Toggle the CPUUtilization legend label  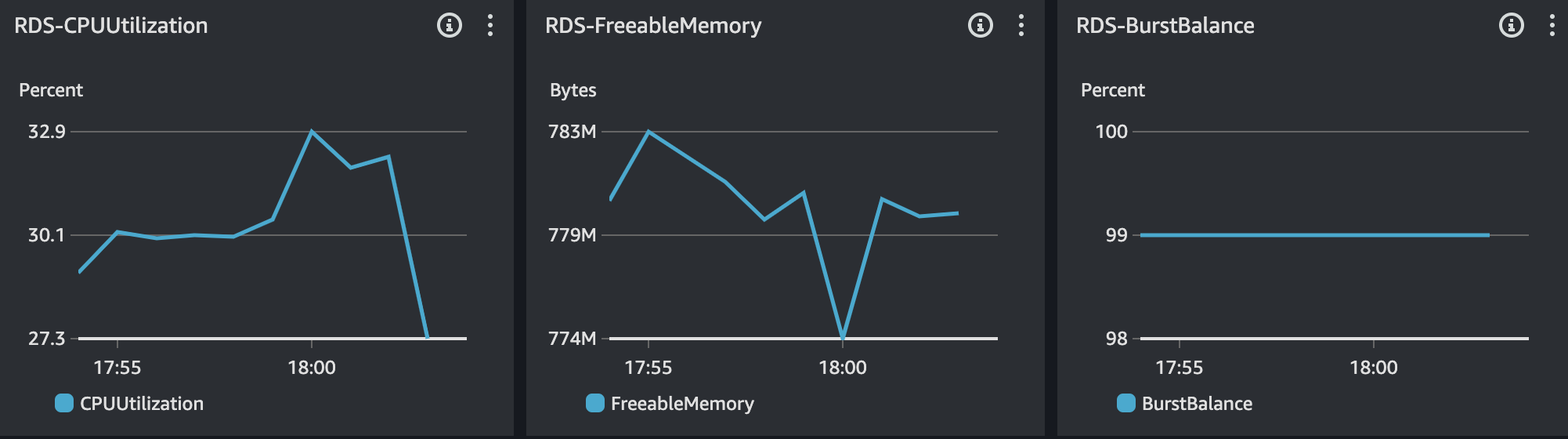click(142, 404)
